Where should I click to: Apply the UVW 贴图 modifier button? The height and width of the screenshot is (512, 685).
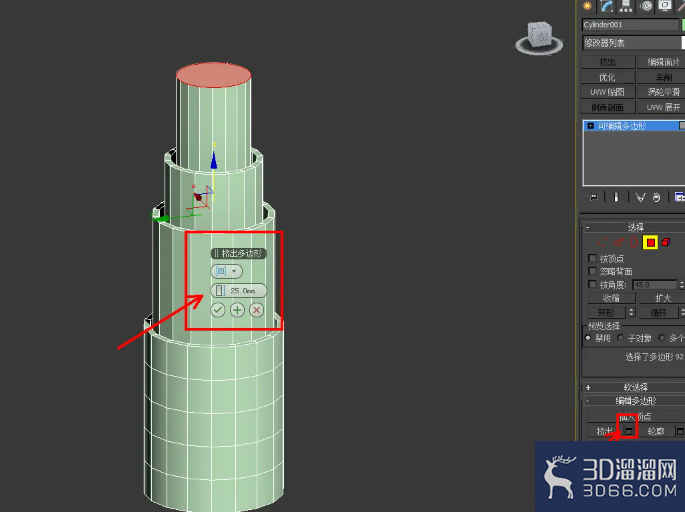[x=608, y=92]
